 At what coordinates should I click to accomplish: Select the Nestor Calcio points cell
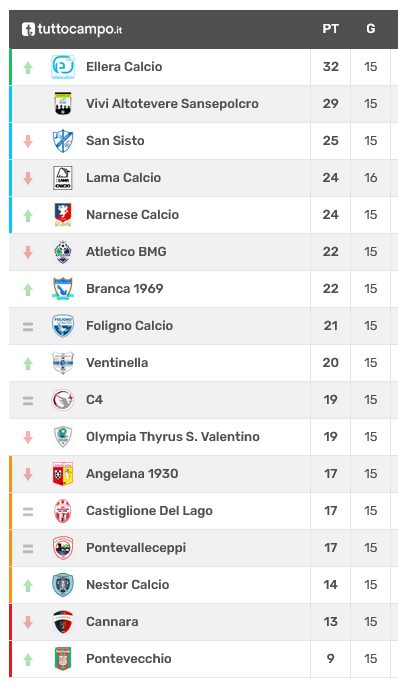pos(330,585)
